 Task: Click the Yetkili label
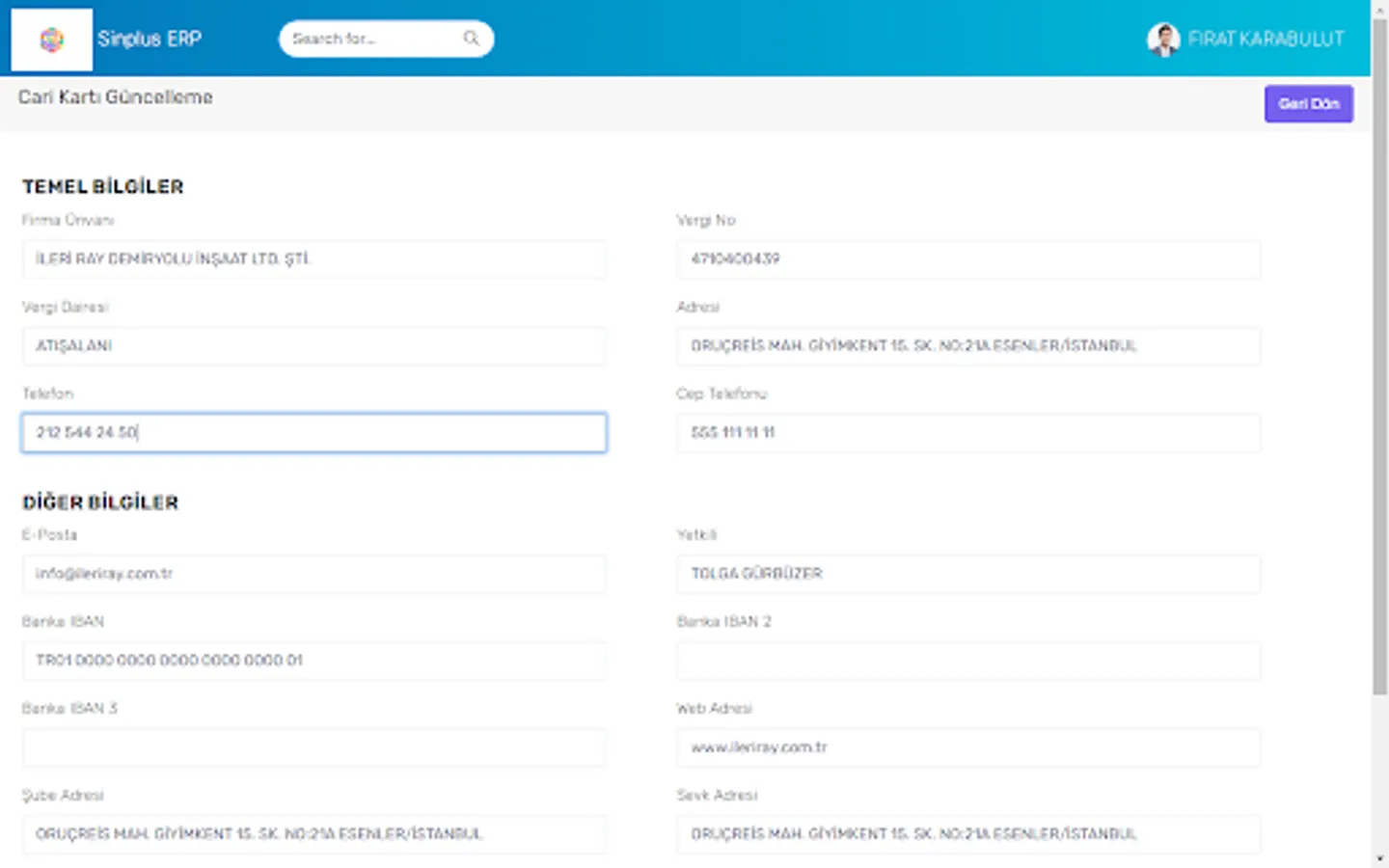[x=696, y=535]
